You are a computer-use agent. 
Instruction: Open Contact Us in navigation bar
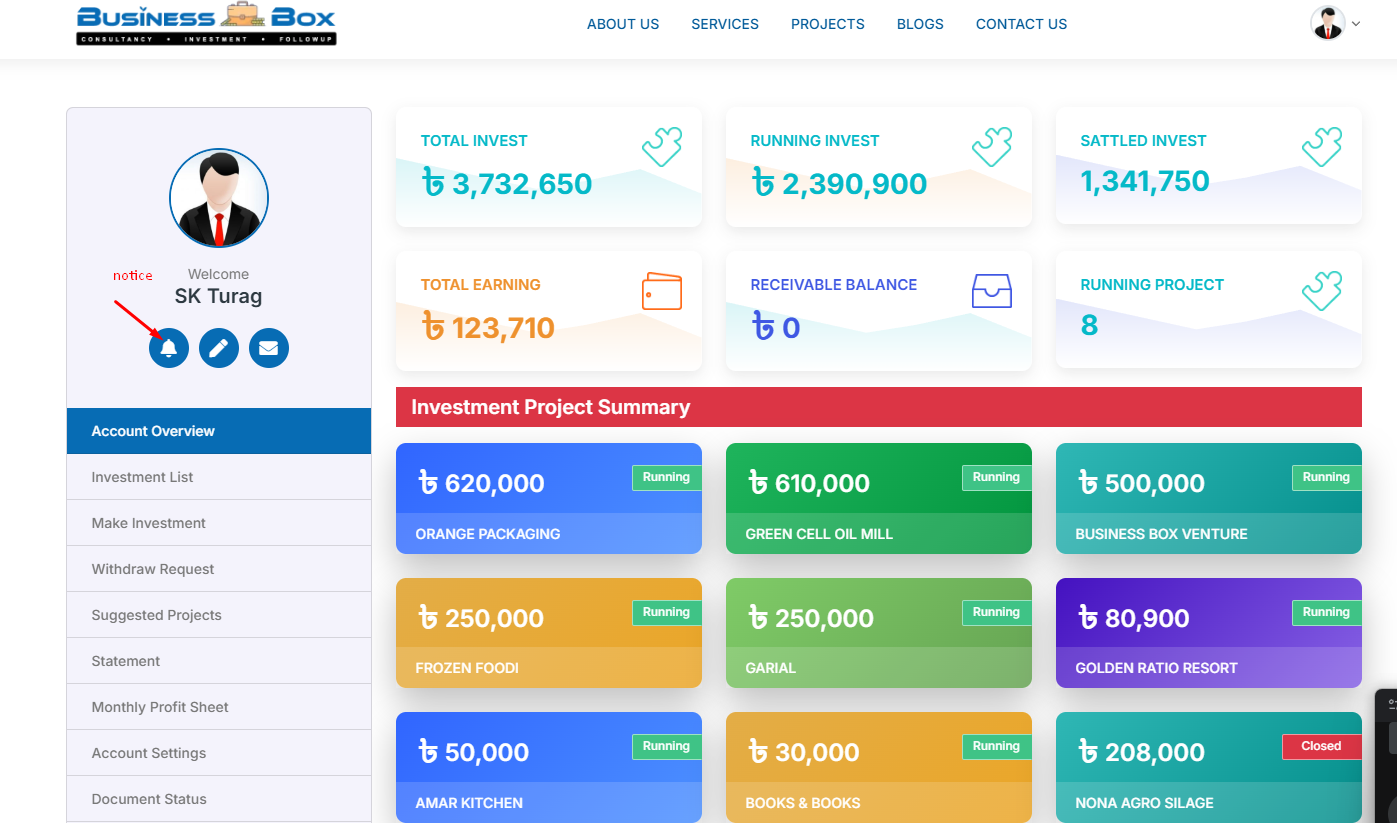[x=1021, y=24]
